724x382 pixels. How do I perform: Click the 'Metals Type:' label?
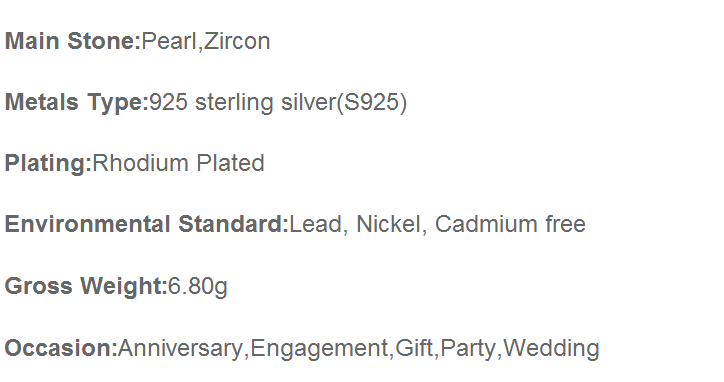[77, 102]
